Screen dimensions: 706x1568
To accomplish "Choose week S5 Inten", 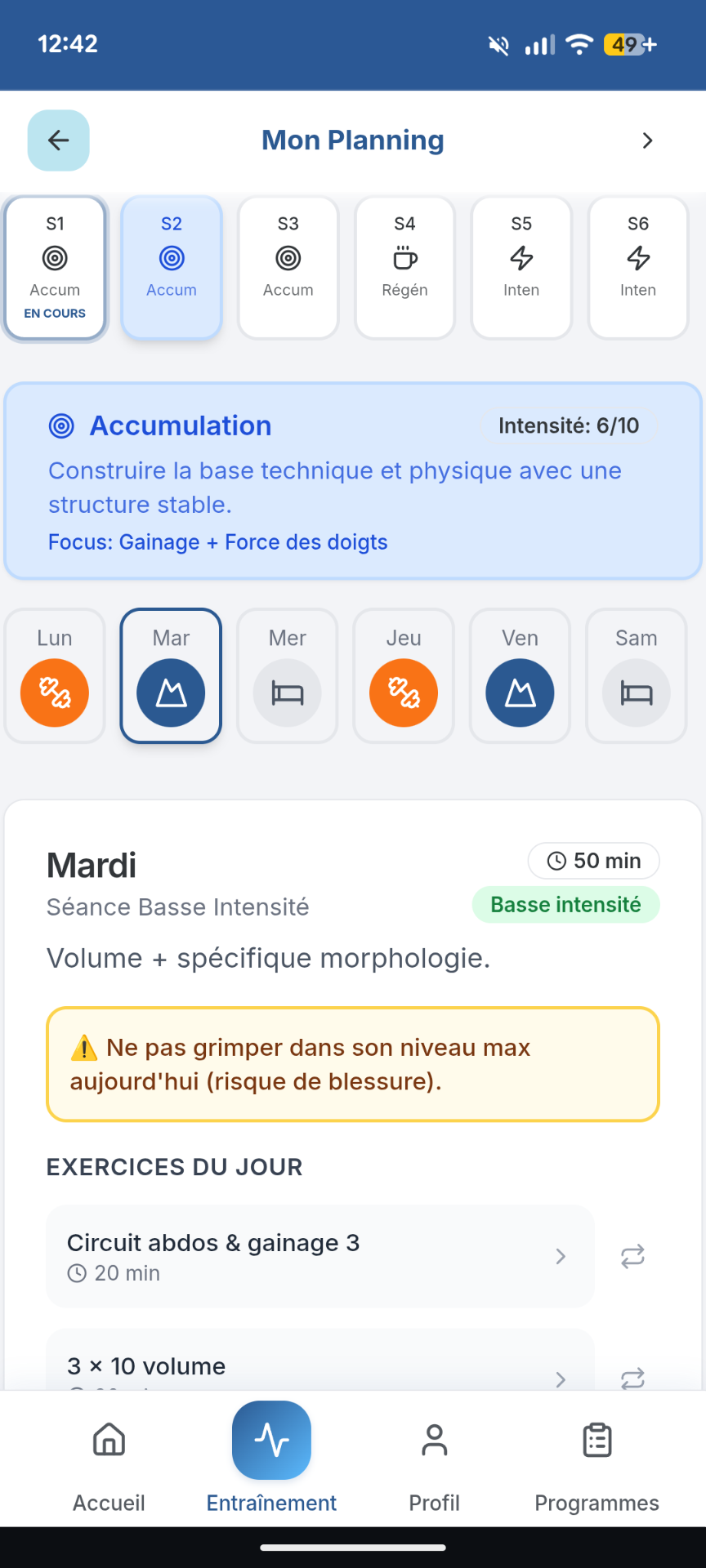I will [521, 268].
